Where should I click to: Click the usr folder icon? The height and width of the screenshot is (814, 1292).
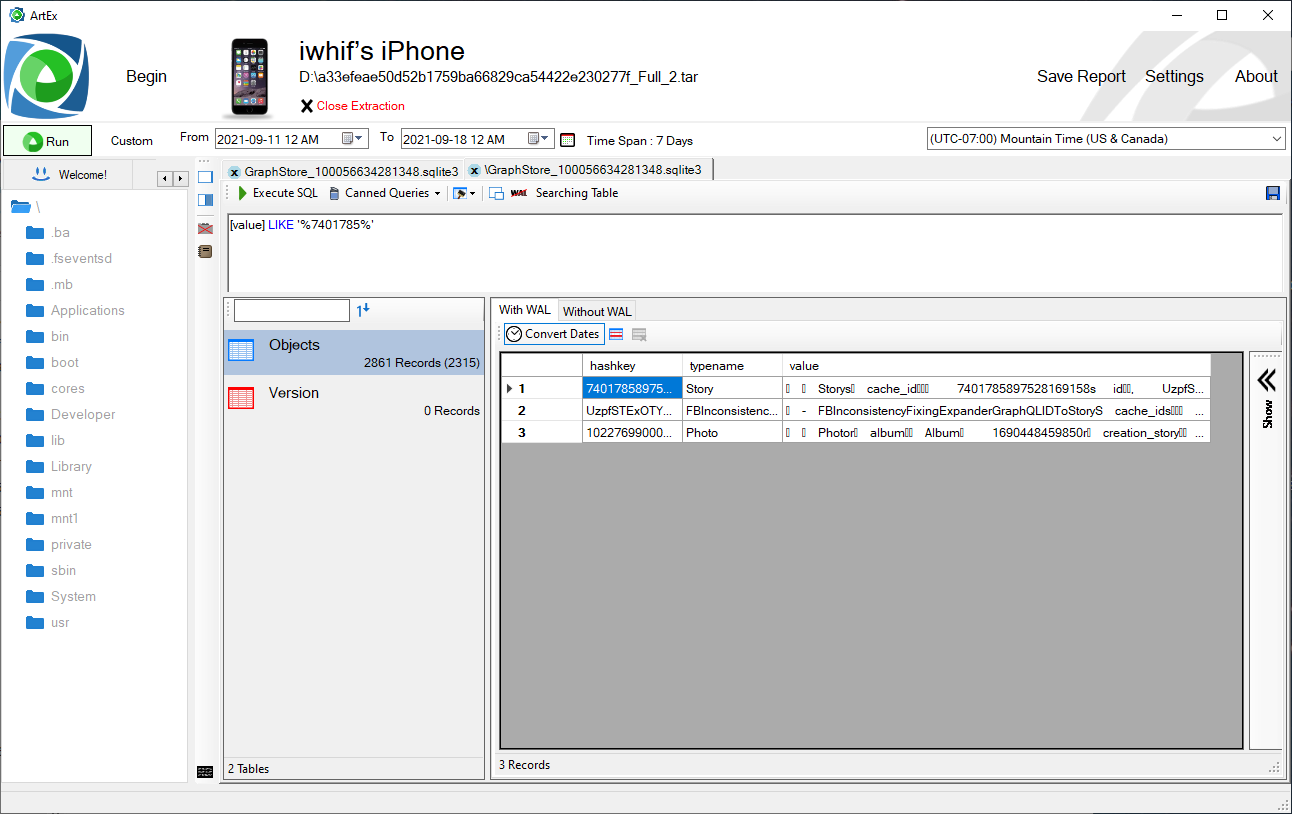point(35,622)
